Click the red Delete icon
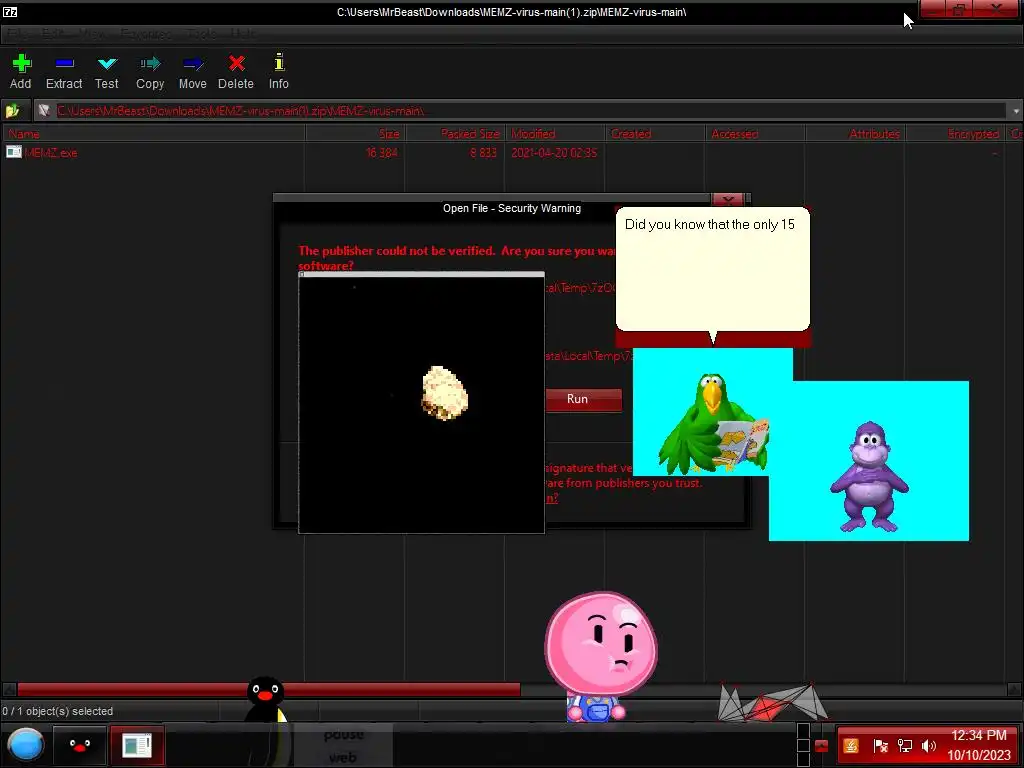The width and height of the screenshot is (1024, 768). click(236, 63)
